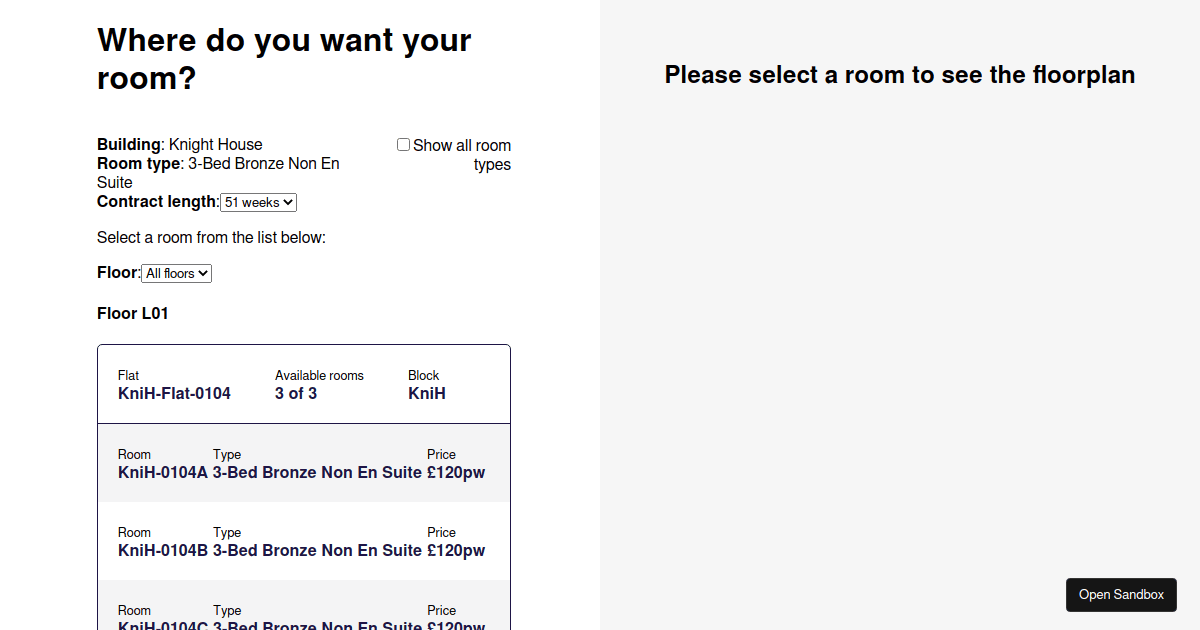Viewport: 1200px width, 630px height.
Task: Open the Contract length dropdown
Action: 258,202
